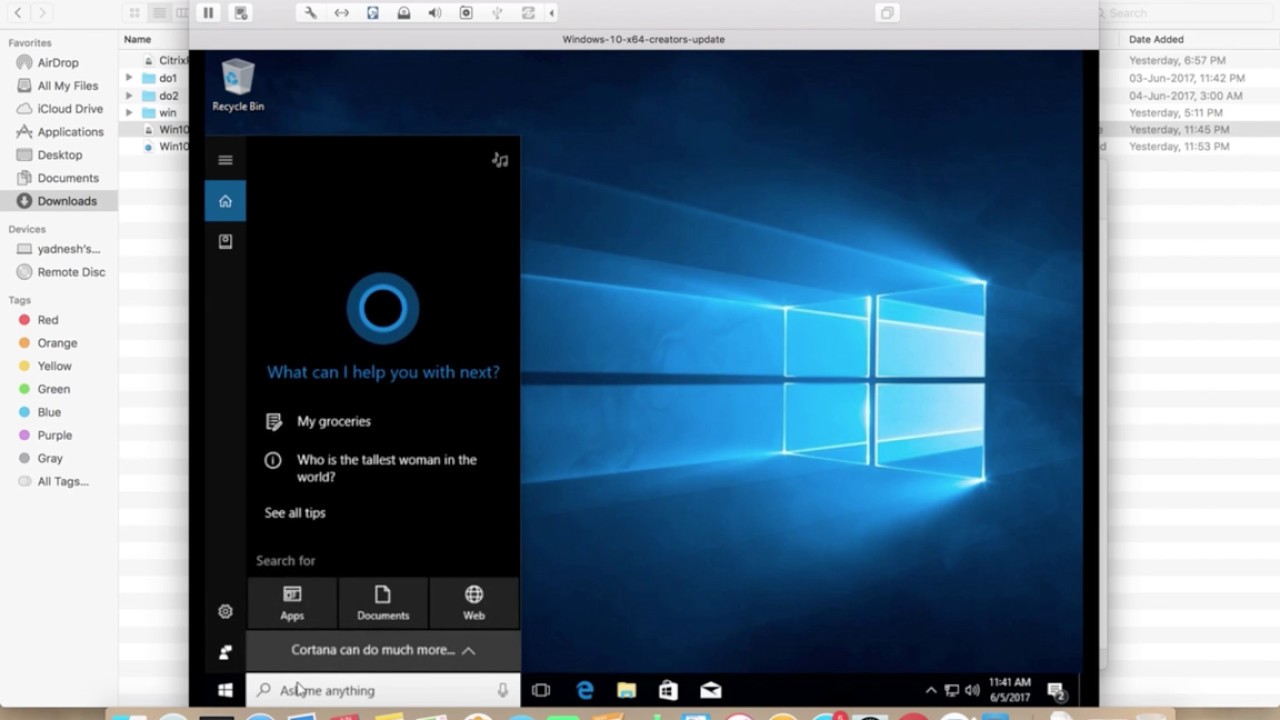Click the taskbar clock showing 11:41 AM
The height and width of the screenshot is (720, 1280).
point(1009,690)
